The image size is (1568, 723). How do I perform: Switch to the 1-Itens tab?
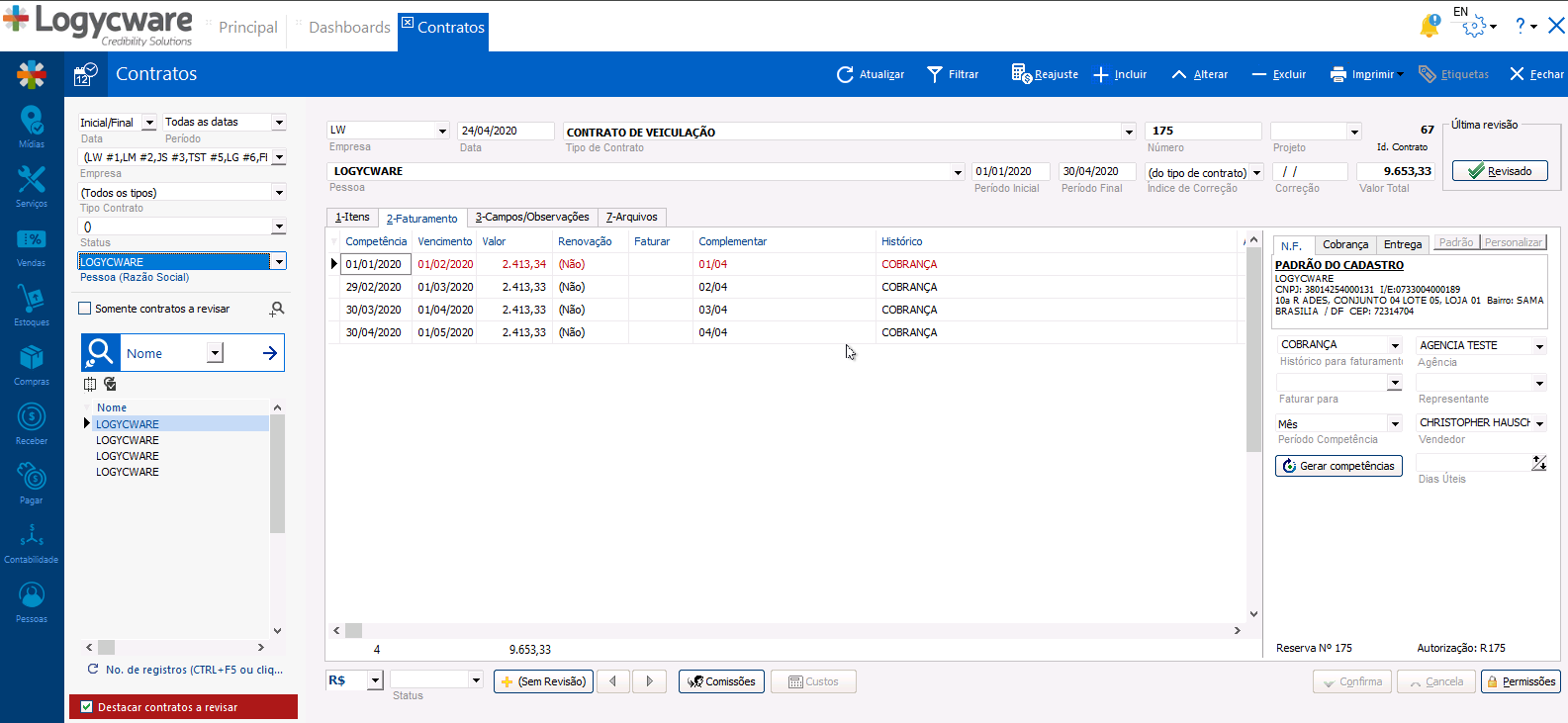pyautogui.click(x=351, y=218)
